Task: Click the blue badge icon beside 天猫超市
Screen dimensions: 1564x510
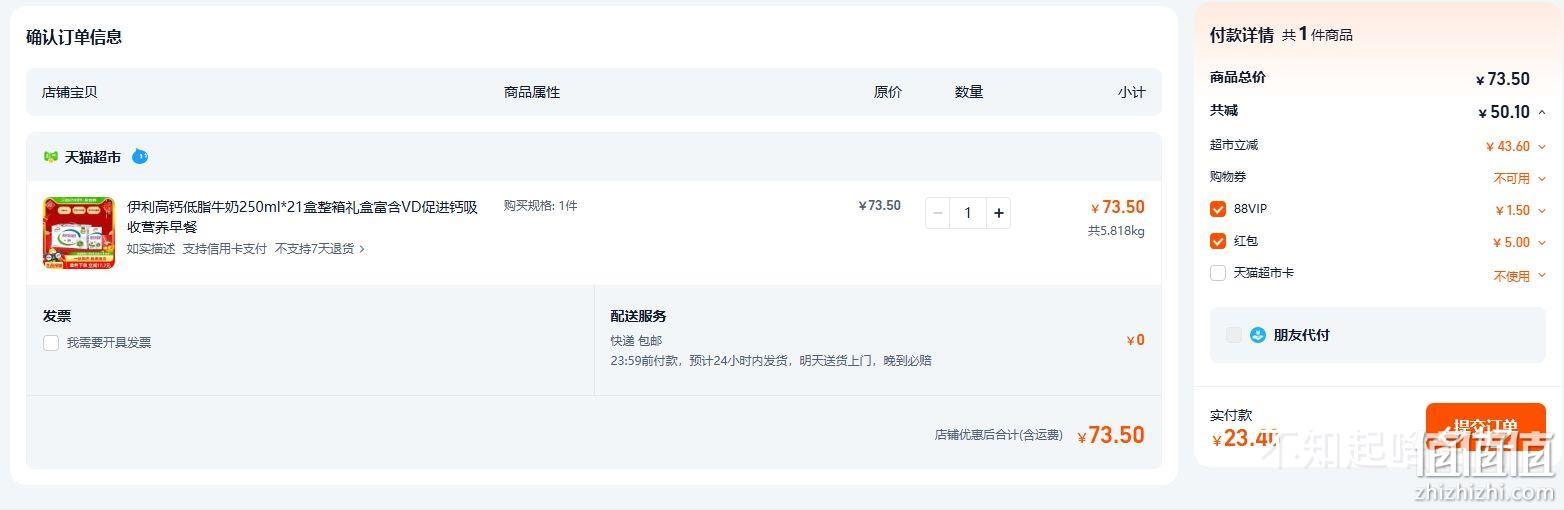Action: (x=140, y=156)
